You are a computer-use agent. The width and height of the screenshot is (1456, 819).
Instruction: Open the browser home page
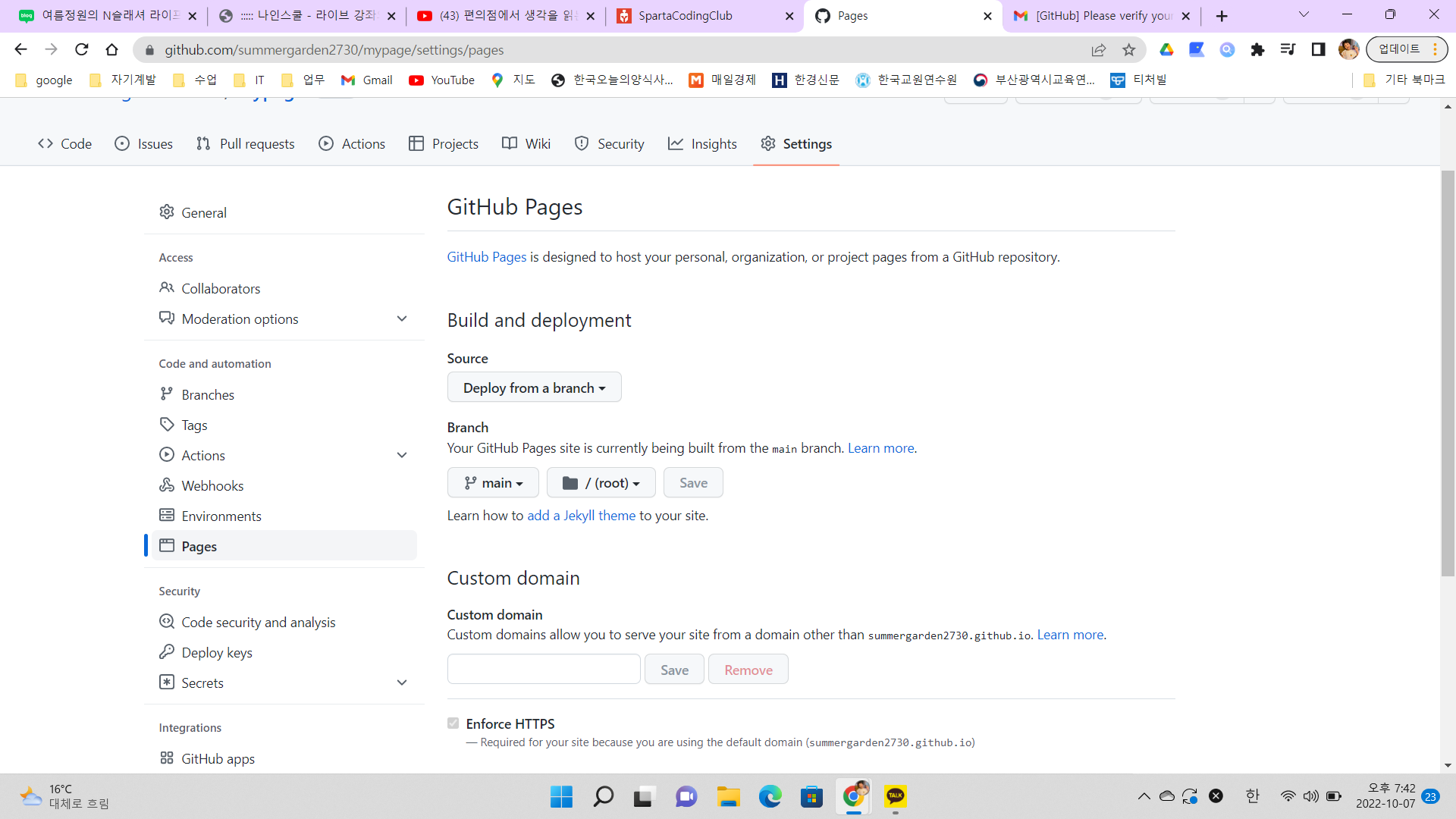112,49
